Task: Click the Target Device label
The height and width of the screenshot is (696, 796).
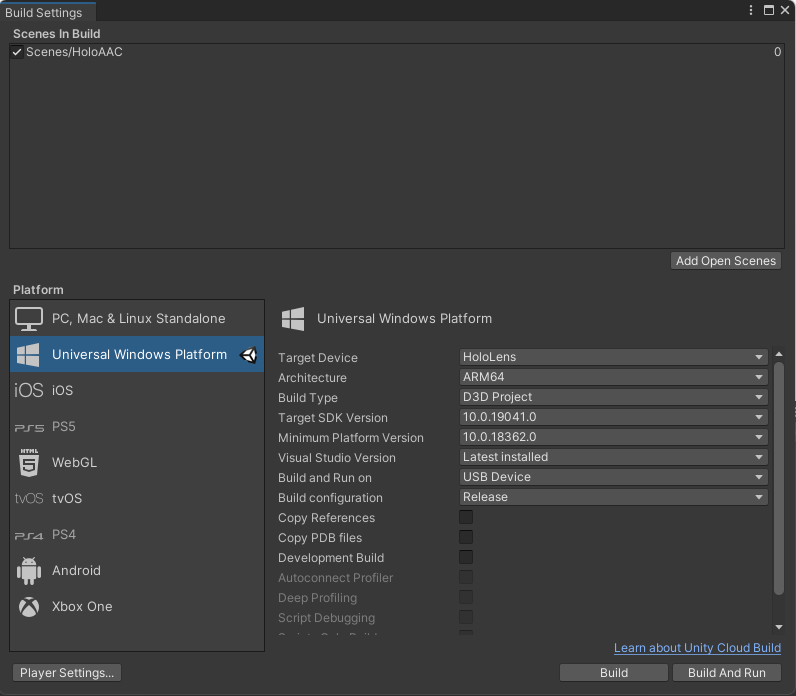Action: point(318,358)
